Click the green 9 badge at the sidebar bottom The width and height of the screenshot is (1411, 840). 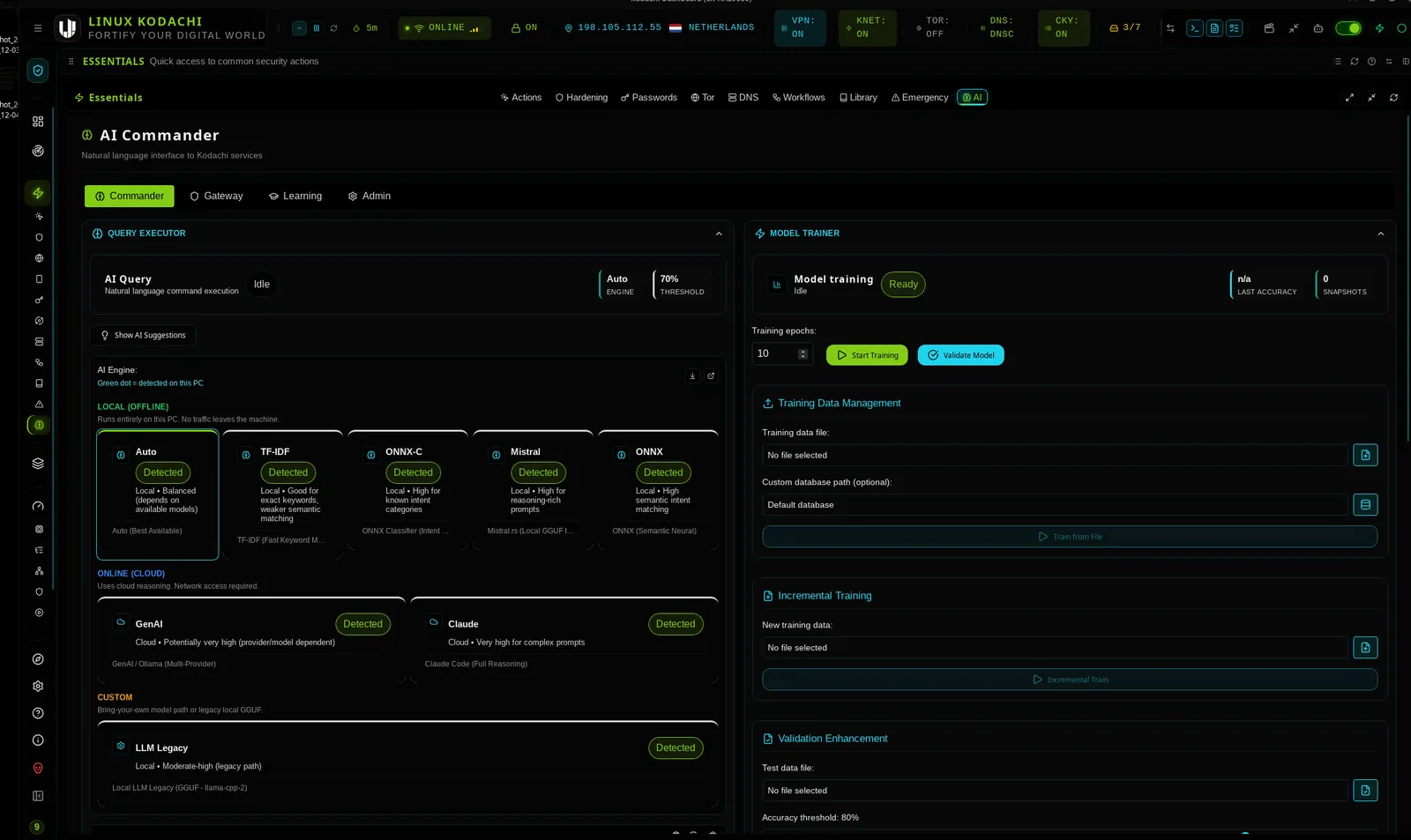coord(36,828)
